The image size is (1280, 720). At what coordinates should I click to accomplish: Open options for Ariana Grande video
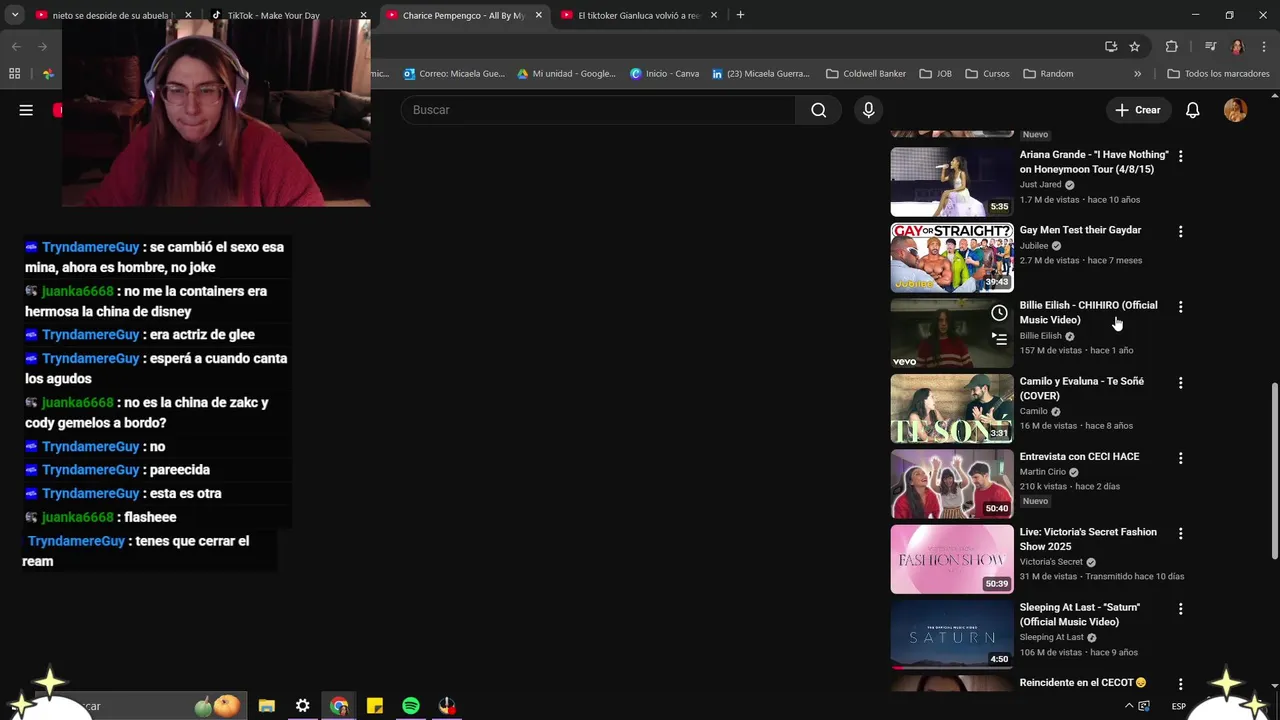1180,157
